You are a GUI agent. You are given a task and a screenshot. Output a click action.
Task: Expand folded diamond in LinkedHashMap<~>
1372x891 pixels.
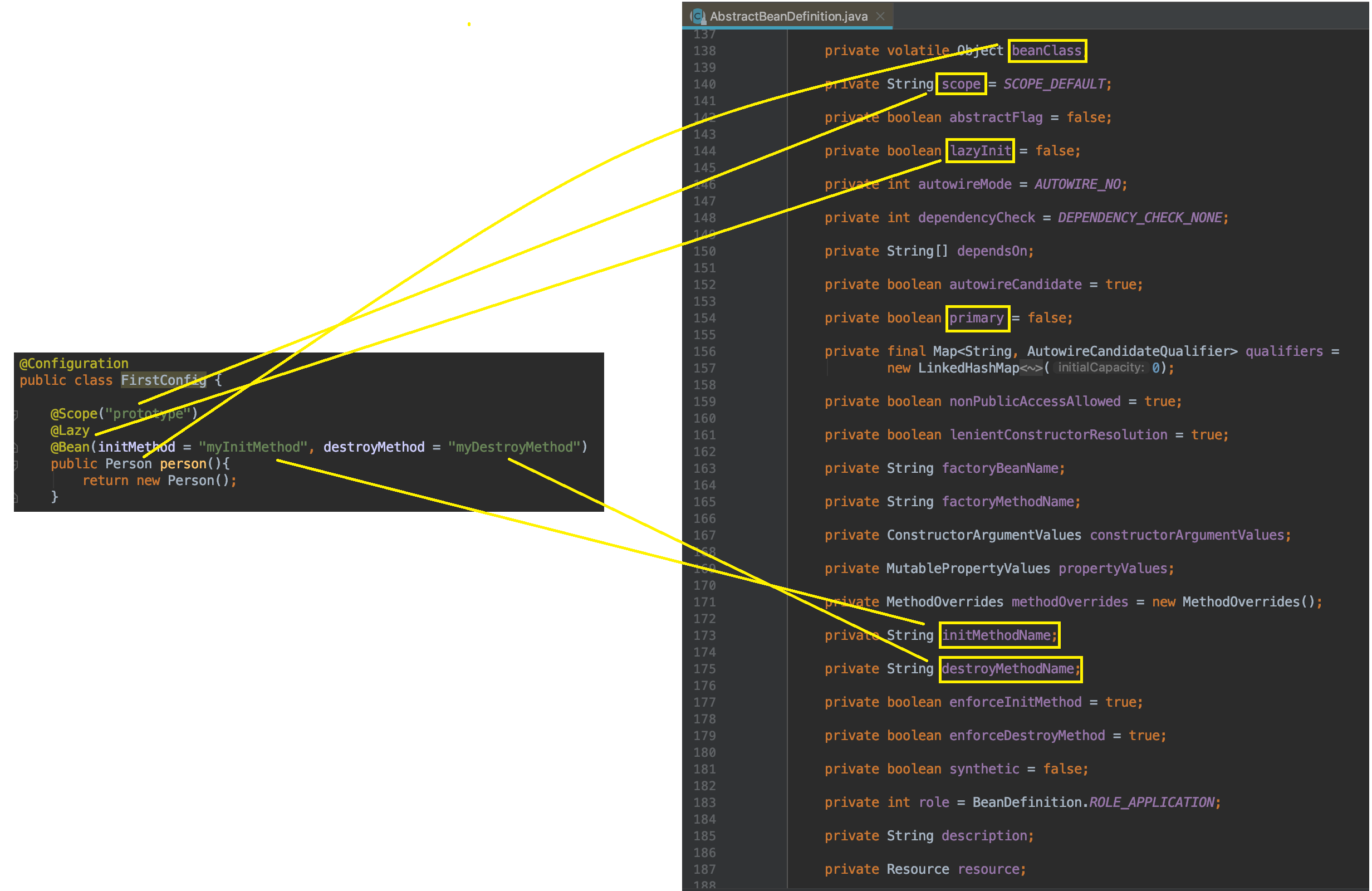pos(1031,368)
